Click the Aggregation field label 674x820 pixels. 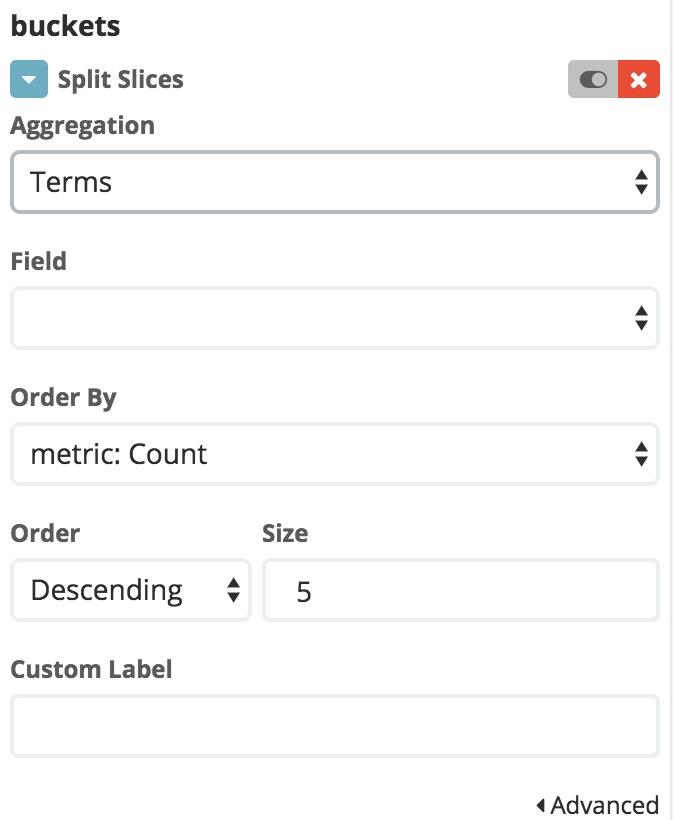point(82,126)
